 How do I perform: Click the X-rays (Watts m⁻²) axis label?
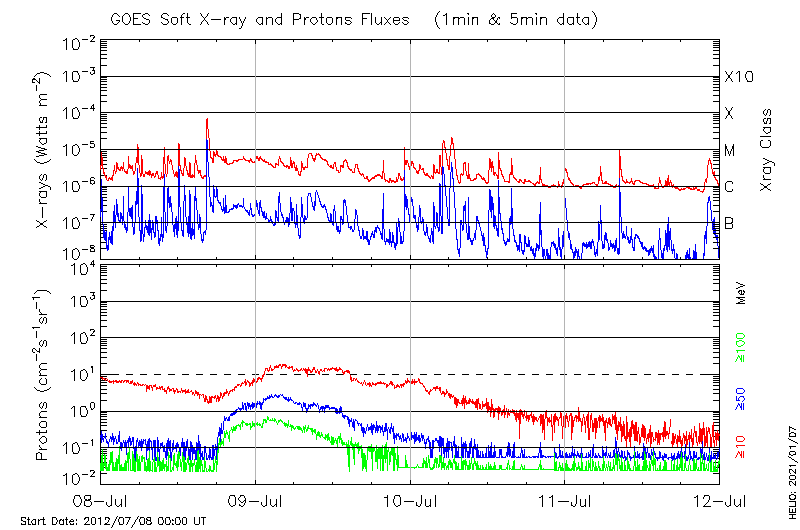click(x=45, y=148)
